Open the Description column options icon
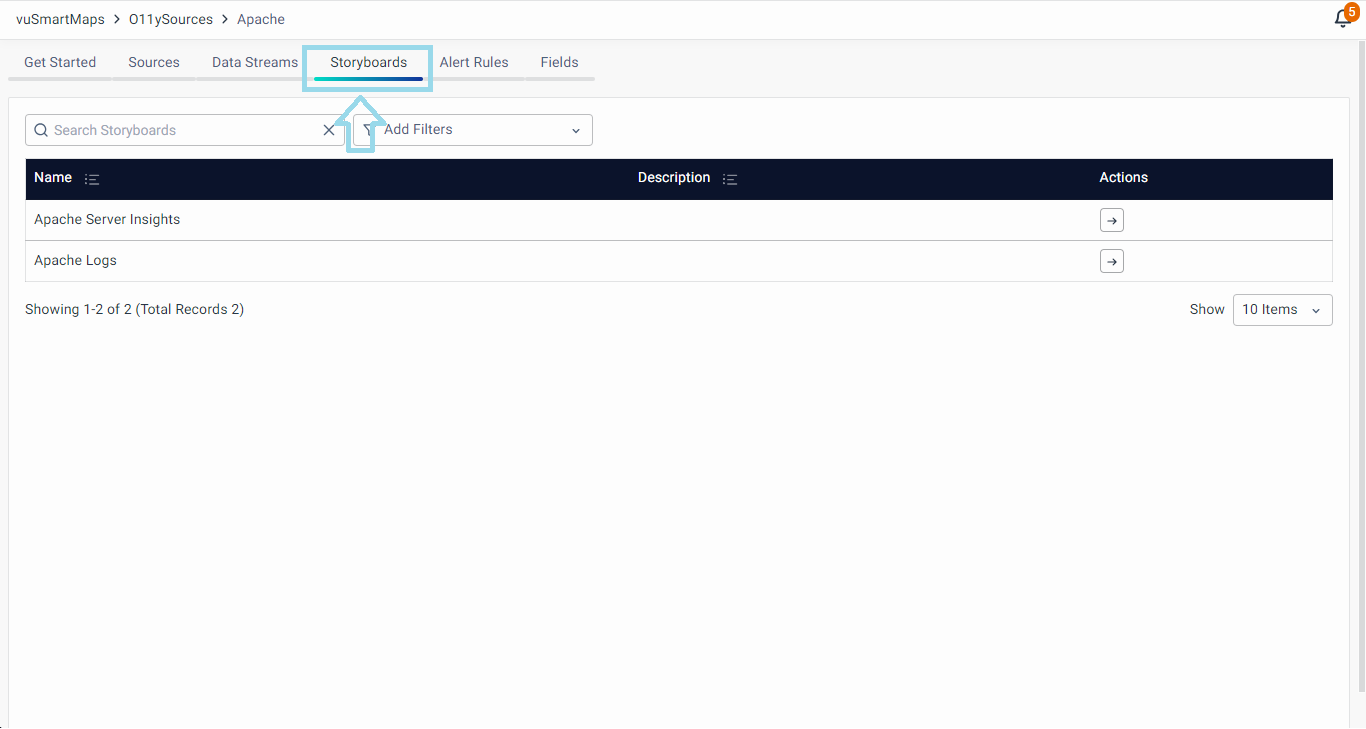This screenshot has width=1366, height=729. (730, 179)
